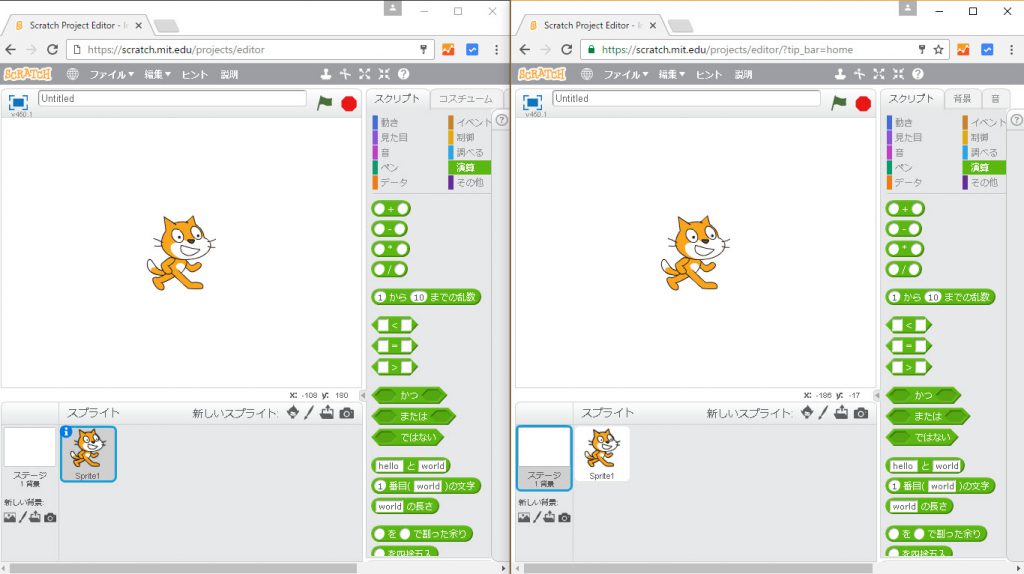Toggle fullscreen stage icon in right window
The height and width of the screenshot is (574, 1024).
[532, 102]
